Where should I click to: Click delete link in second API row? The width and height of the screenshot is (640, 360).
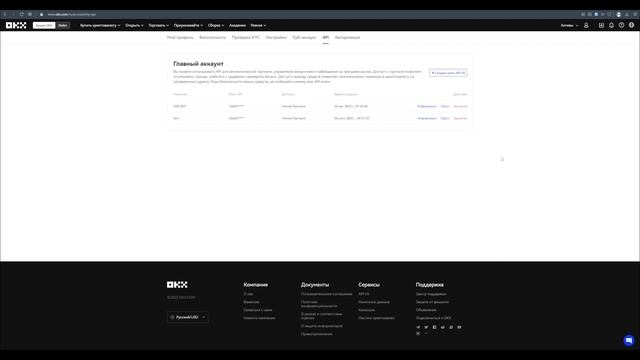point(460,118)
